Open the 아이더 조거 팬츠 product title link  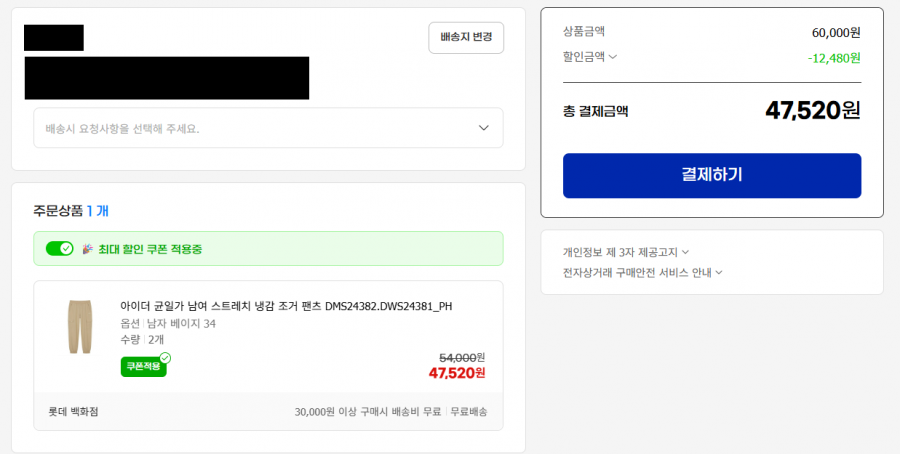coord(285,306)
